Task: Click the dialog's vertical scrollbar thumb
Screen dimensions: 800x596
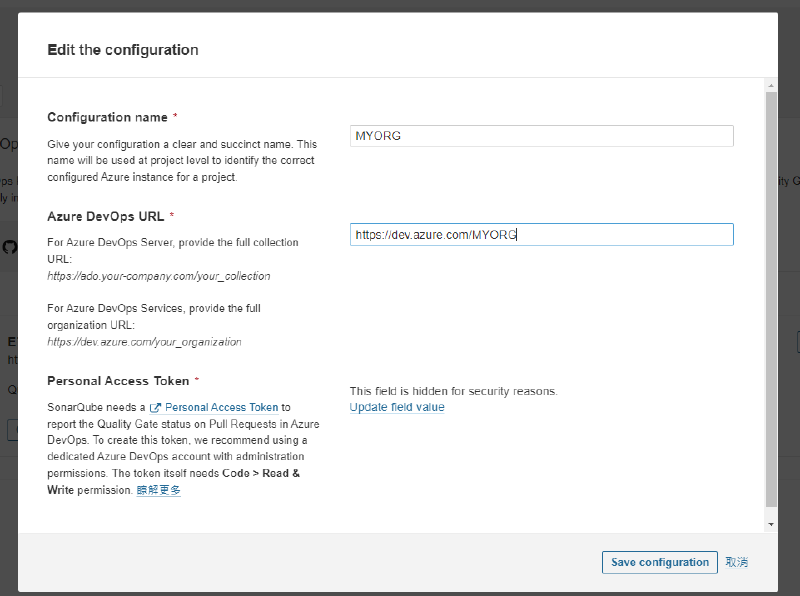Action: click(771, 300)
